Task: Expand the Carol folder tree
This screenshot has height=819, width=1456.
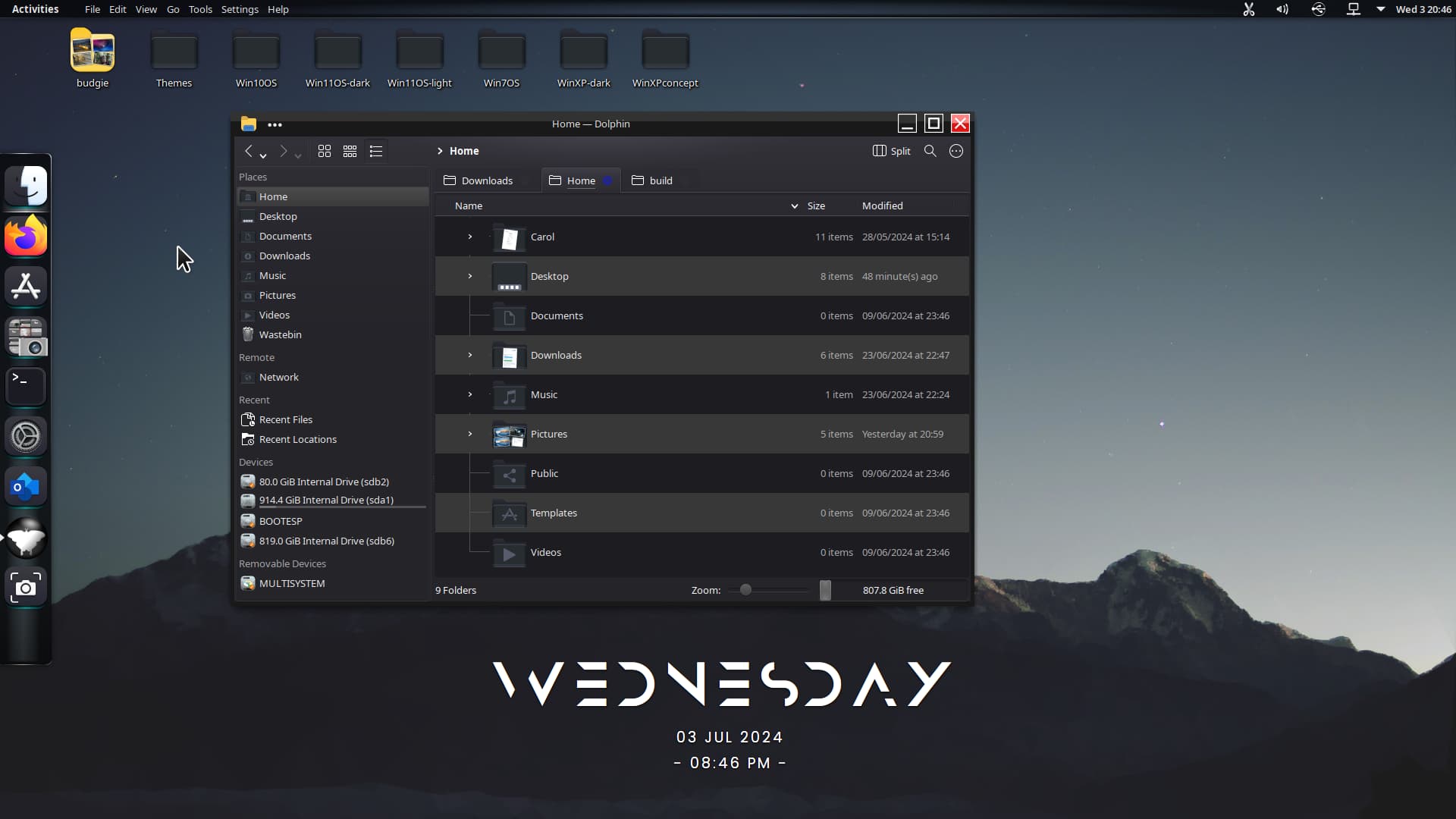Action: tap(470, 237)
